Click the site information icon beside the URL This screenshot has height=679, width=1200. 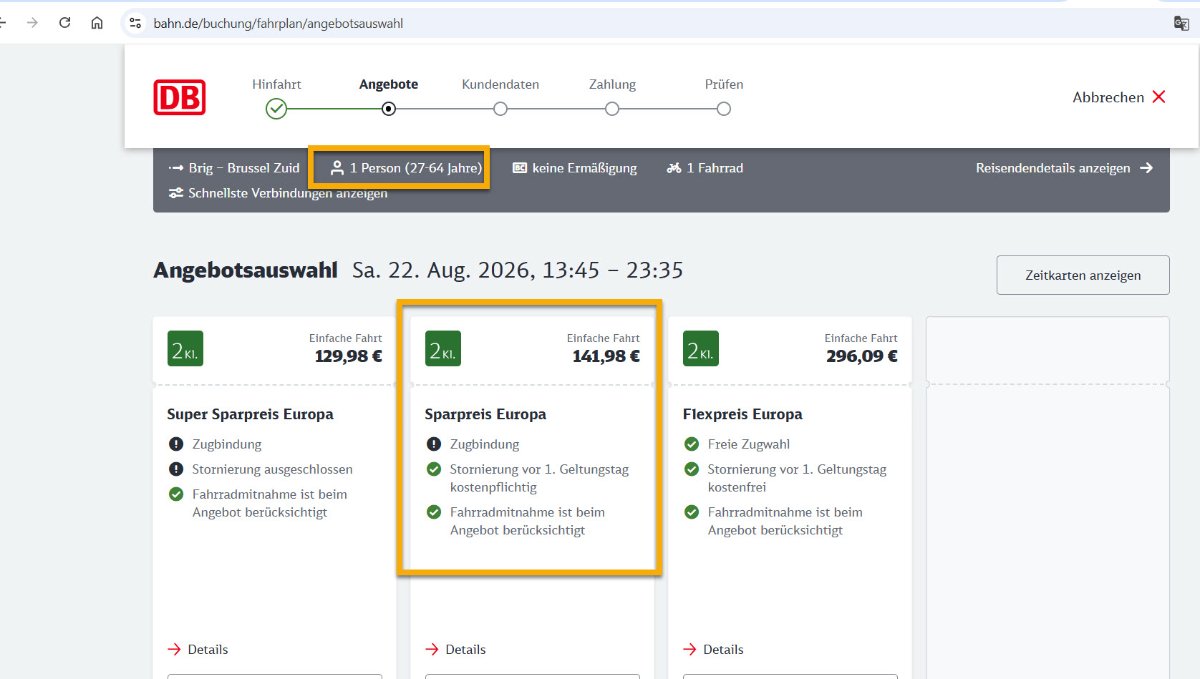[136, 23]
